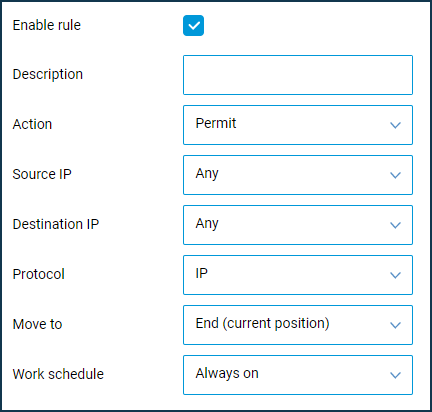Click the Protocol label text
This screenshot has height=412, width=432.
pyautogui.click(x=39, y=274)
